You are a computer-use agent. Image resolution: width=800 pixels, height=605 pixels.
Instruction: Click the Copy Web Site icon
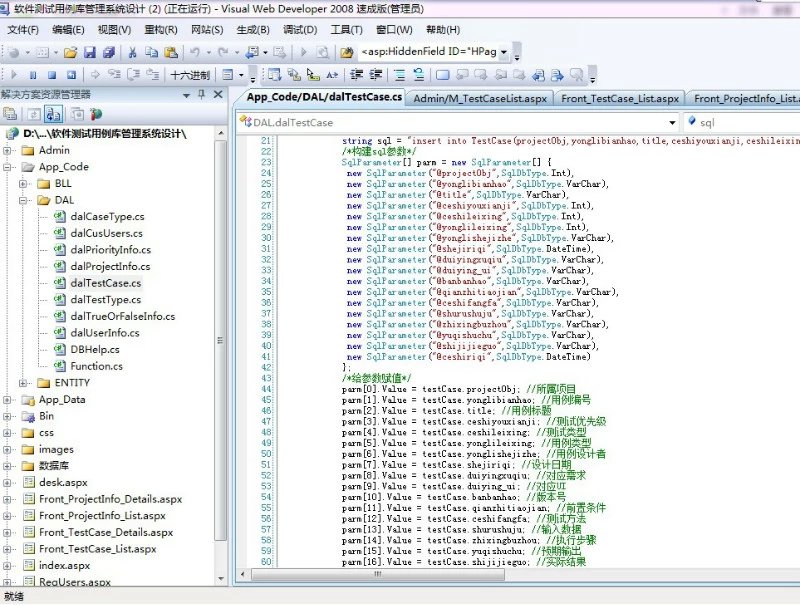point(78,114)
